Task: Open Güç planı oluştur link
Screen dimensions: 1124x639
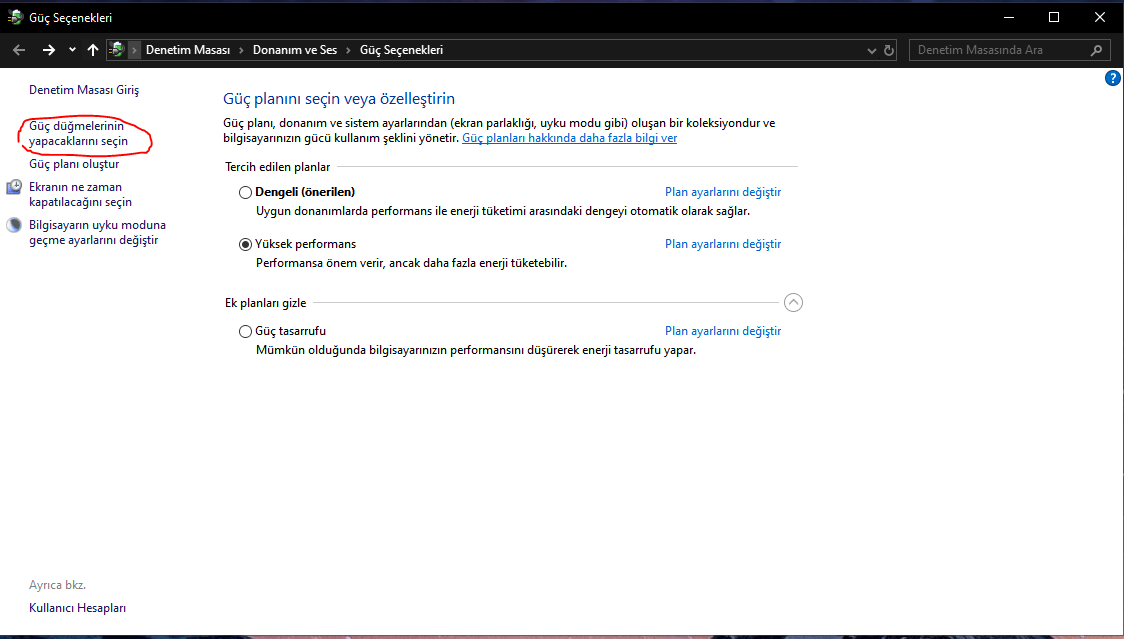Action: [74, 164]
